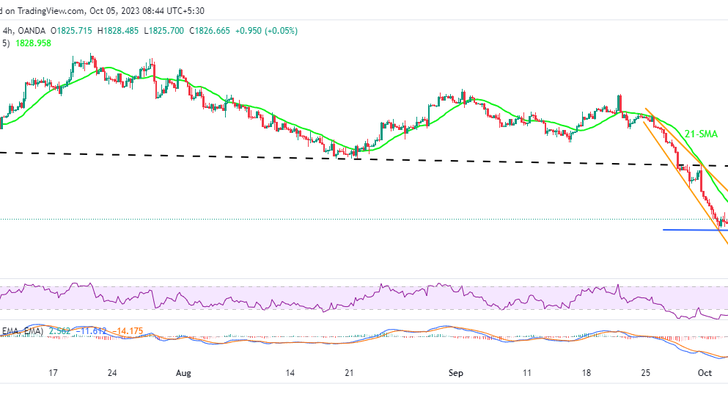The height and width of the screenshot is (409, 728).
Task: Click the close price value C1826.665
Action: [209, 31]
